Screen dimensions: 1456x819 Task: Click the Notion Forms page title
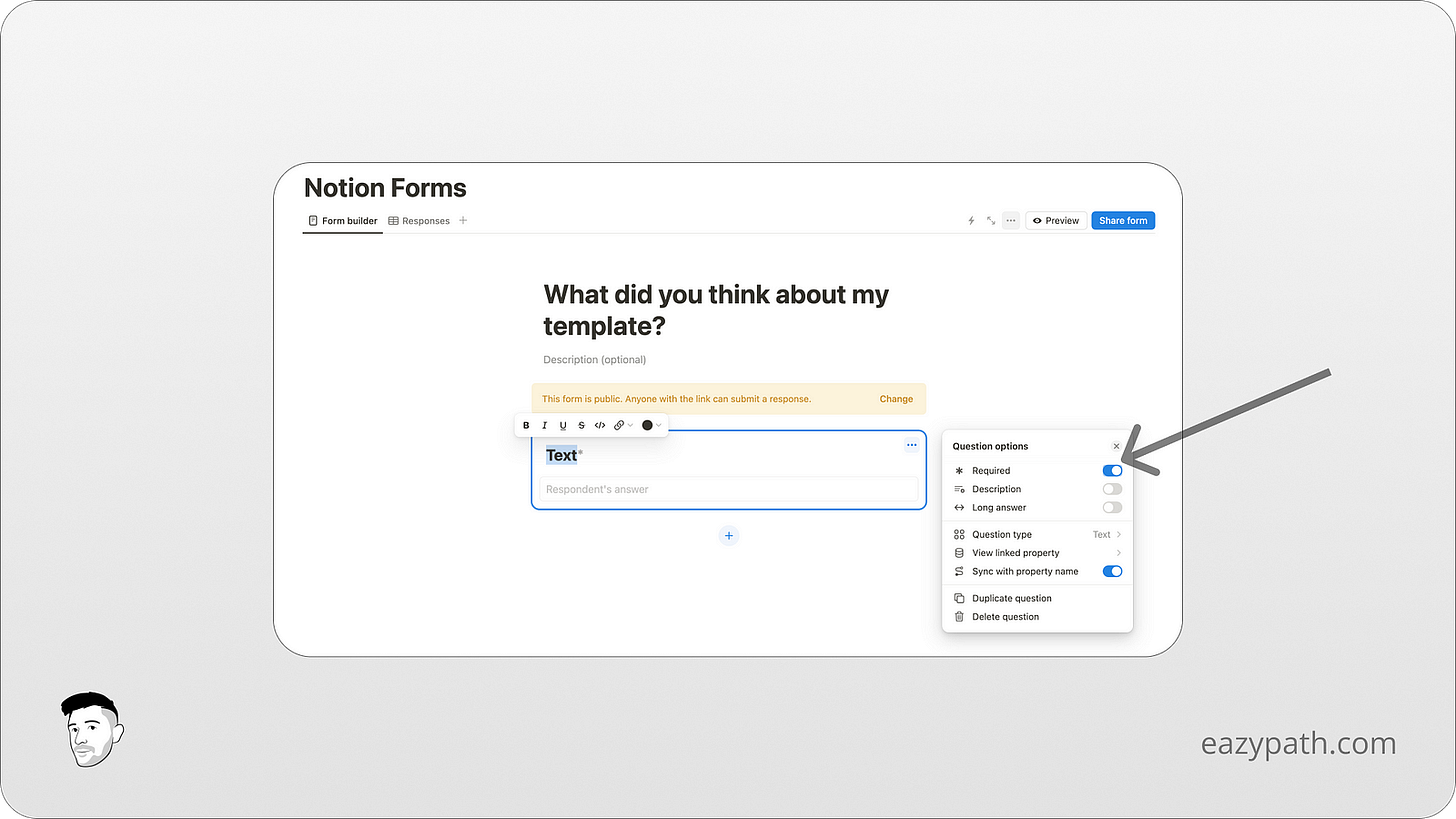click(385, 188)
